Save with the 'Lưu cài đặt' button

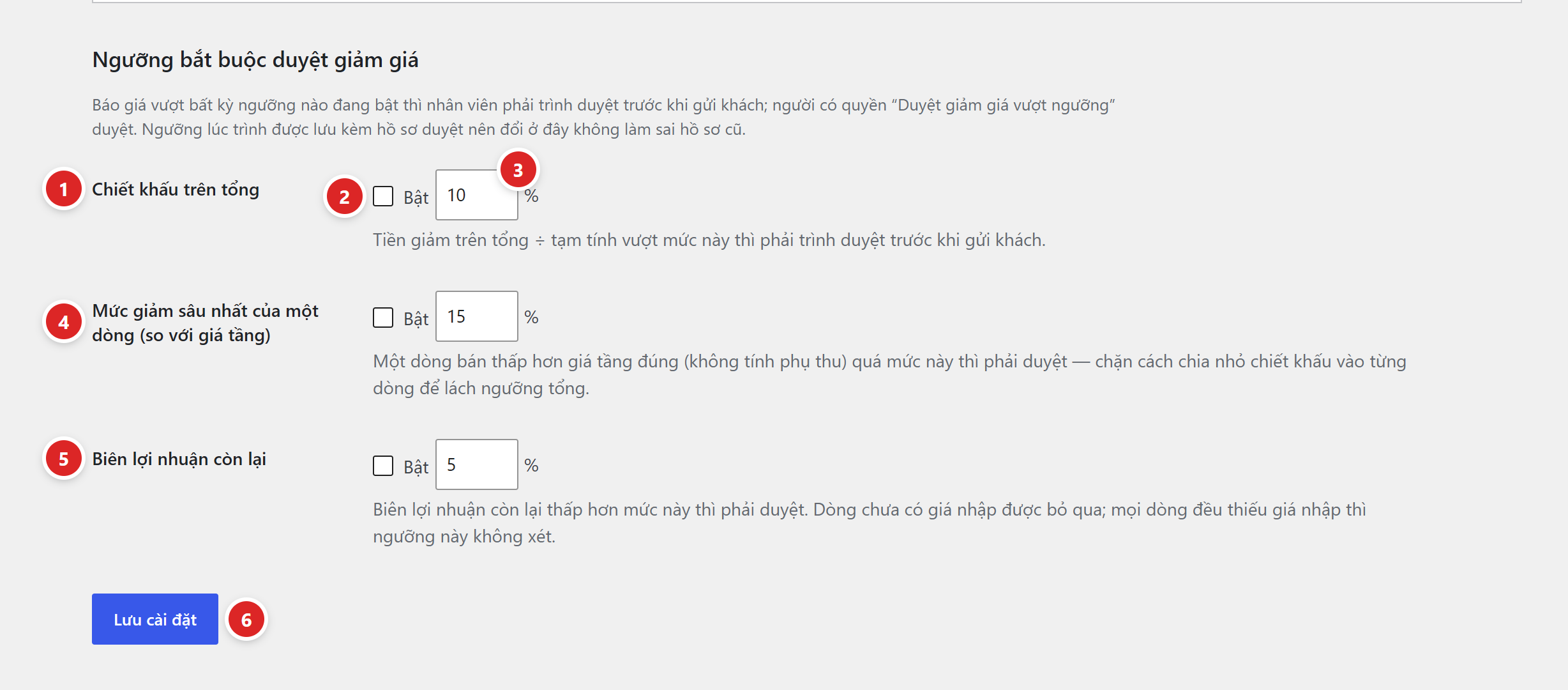[x=155, y=619]
